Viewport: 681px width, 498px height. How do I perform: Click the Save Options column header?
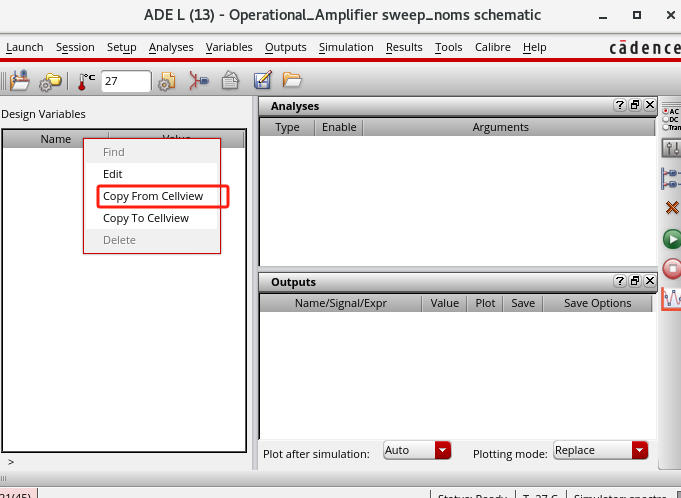598,303
